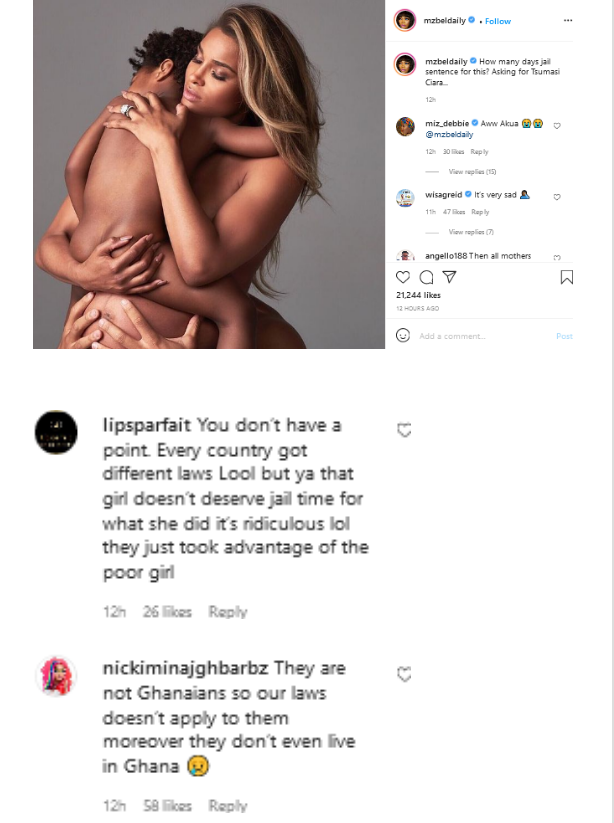Like lipsparfait's comment heart
This screenshot has width=614, height=823.
click(405, 430)
